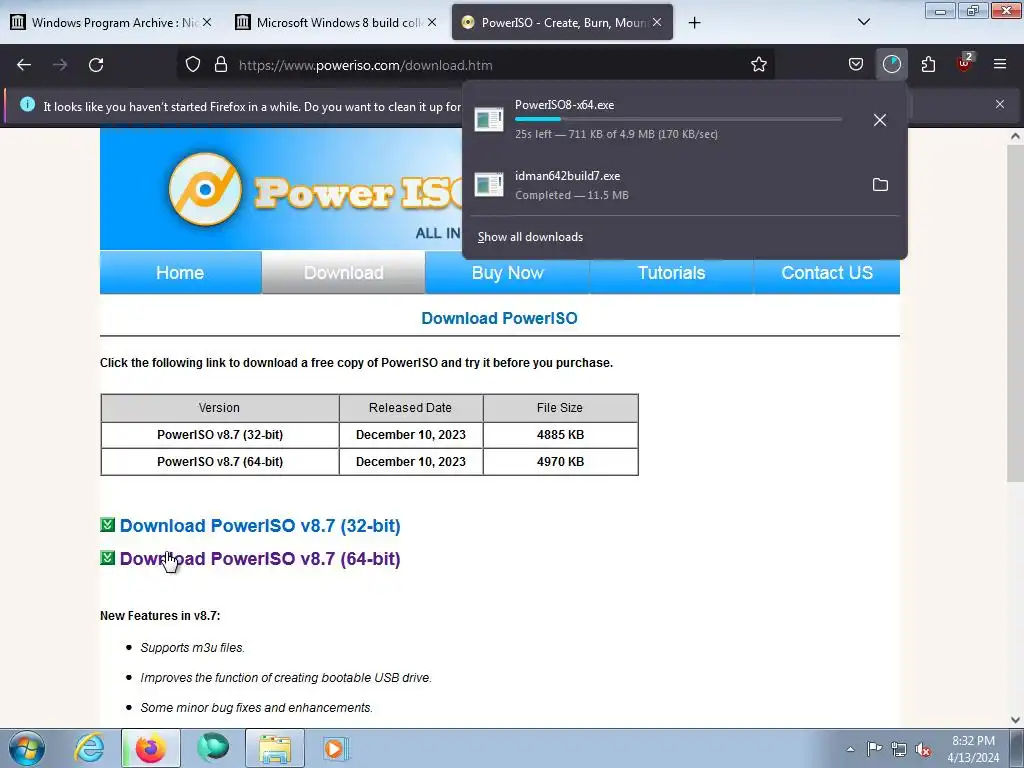Click the green globe taskbar application icon

(x=213, y=748)
